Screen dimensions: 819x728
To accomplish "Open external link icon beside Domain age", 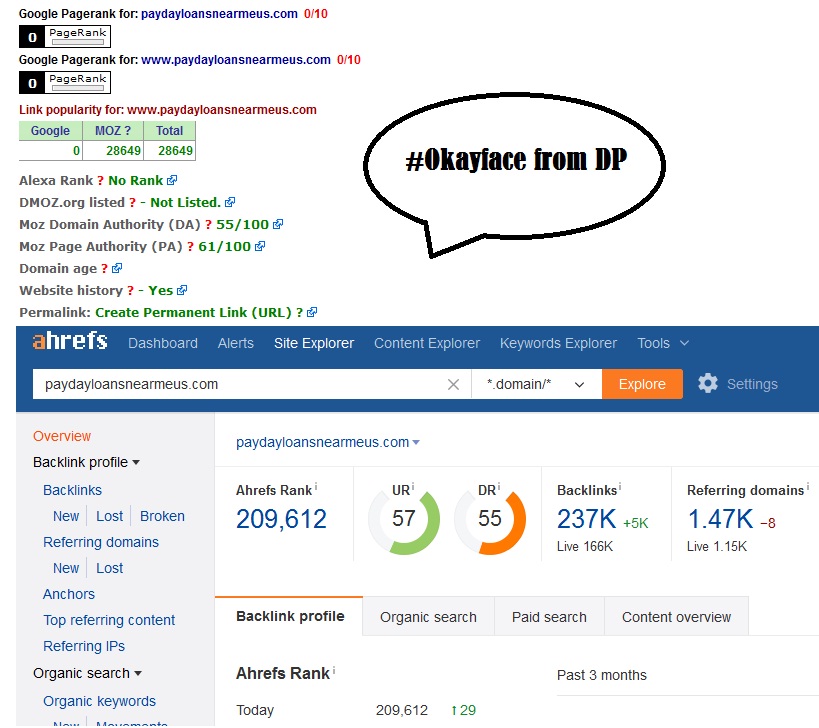I will tap(117, 268).
